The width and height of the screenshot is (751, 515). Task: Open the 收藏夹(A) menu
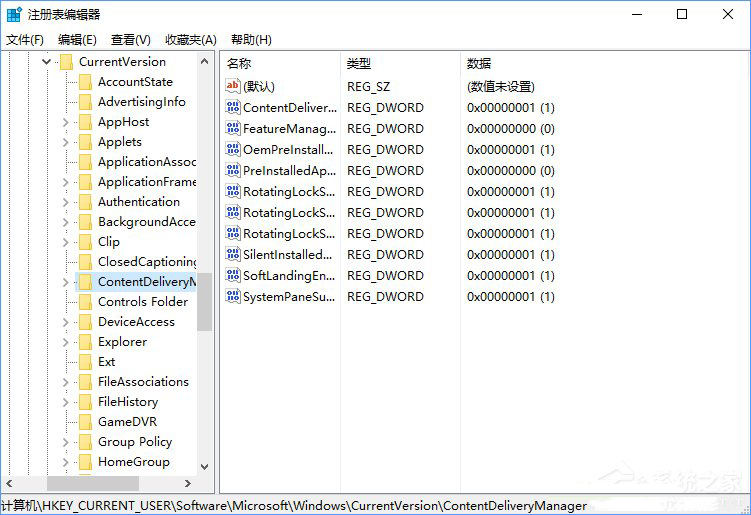191,40
